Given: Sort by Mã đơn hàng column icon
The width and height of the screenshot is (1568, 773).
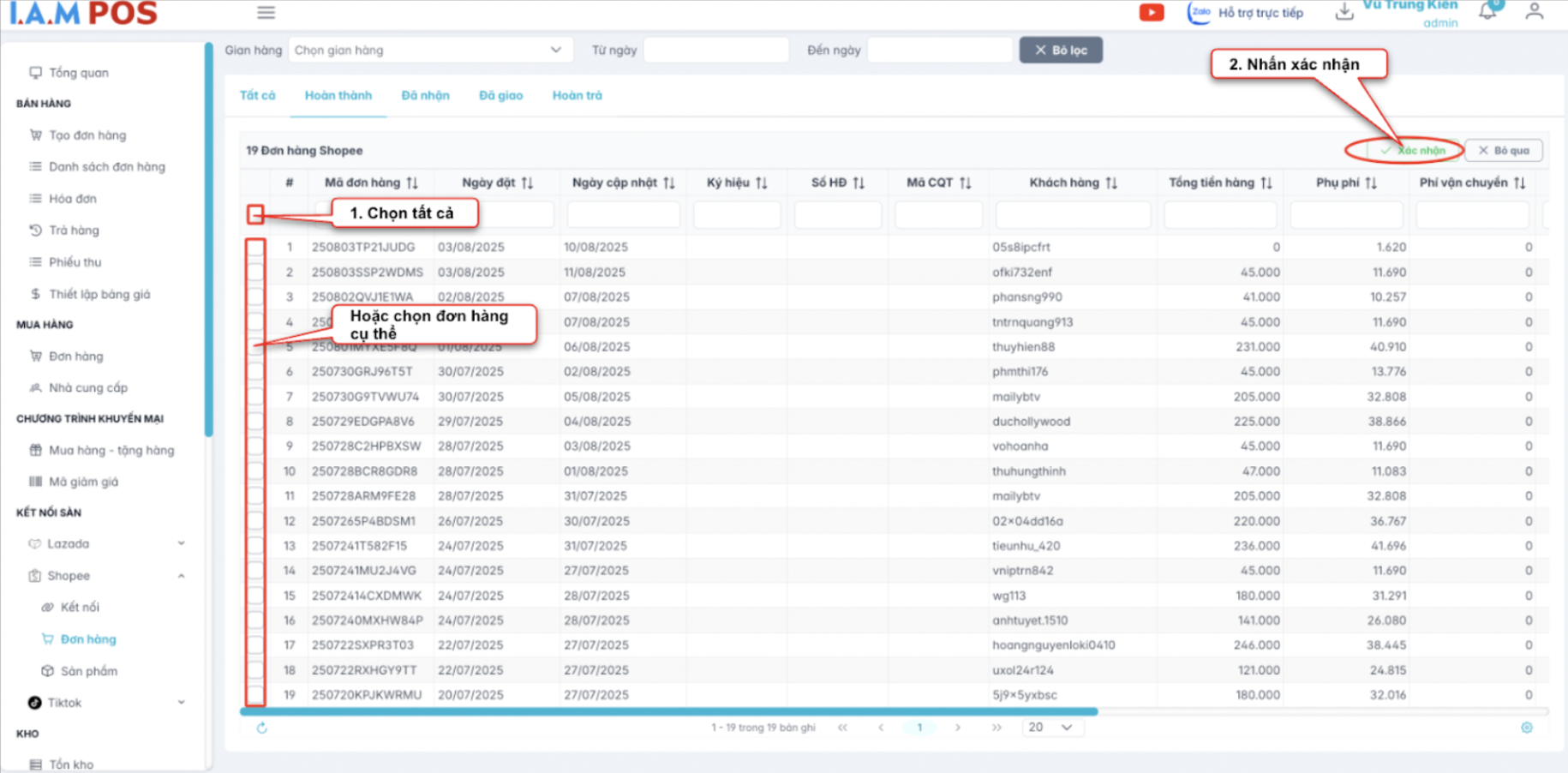Looking at the screenshot, I should (413, 183).
